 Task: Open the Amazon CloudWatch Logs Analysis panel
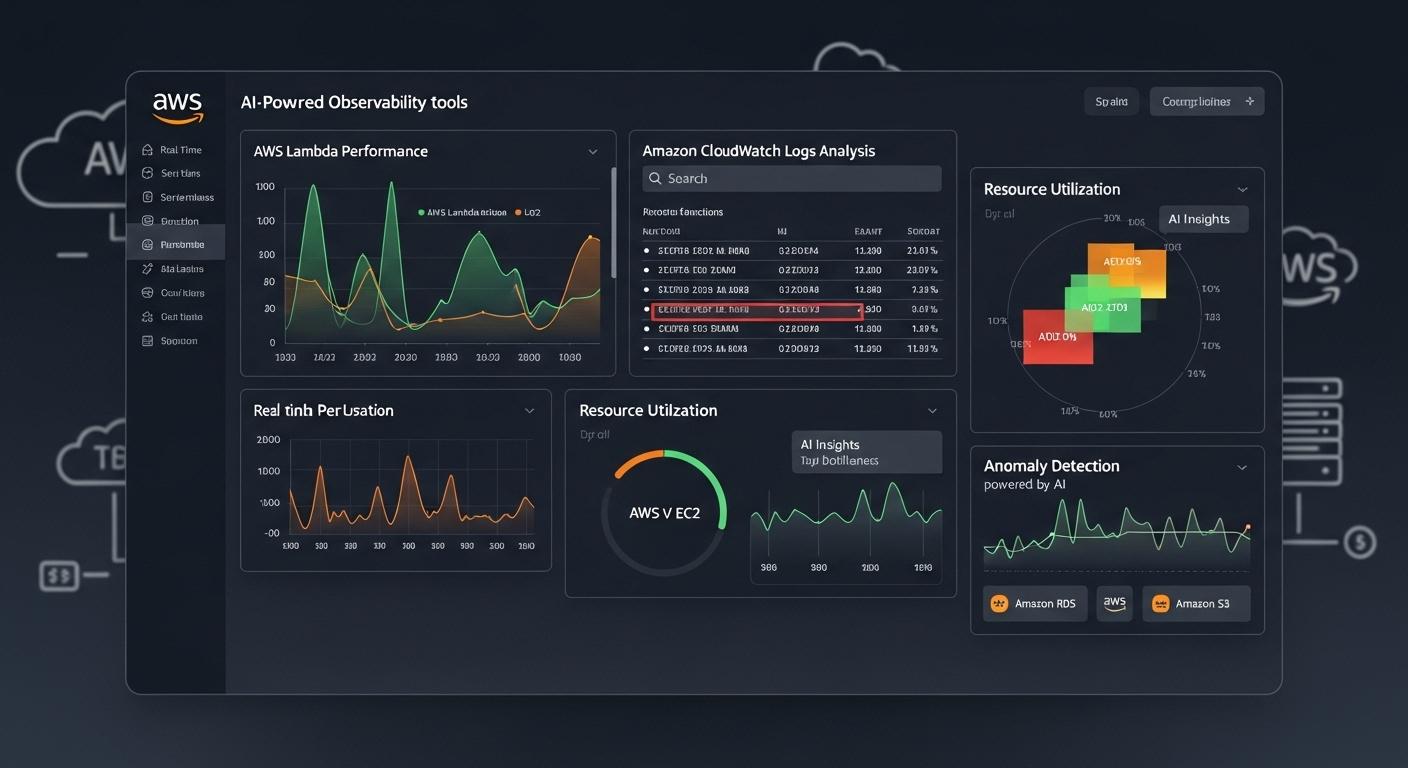tap(757, 150)
